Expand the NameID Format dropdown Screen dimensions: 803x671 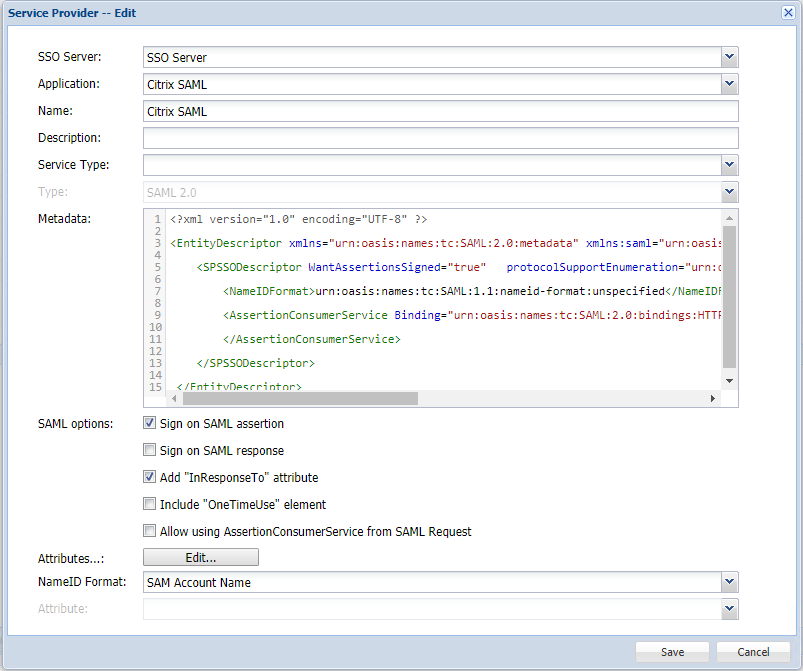729,582
